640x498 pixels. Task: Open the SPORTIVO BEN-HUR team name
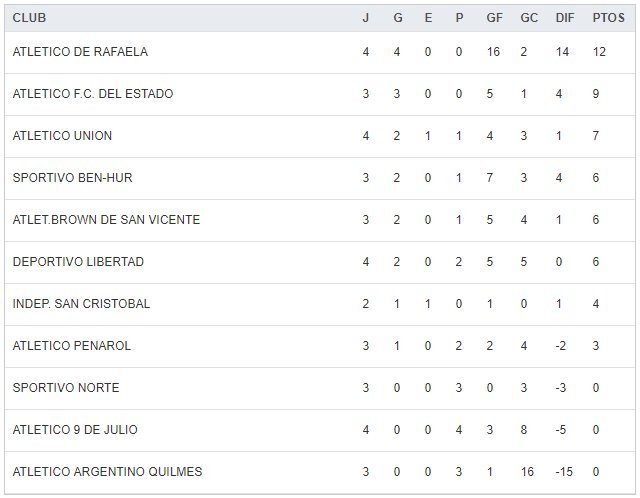coord(72,178)
